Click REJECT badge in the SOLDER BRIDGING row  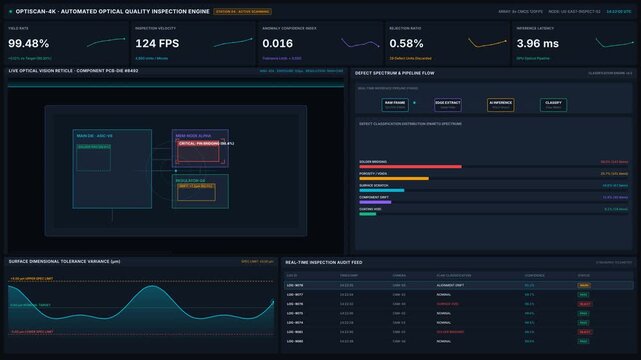click(x=585, y=332)
